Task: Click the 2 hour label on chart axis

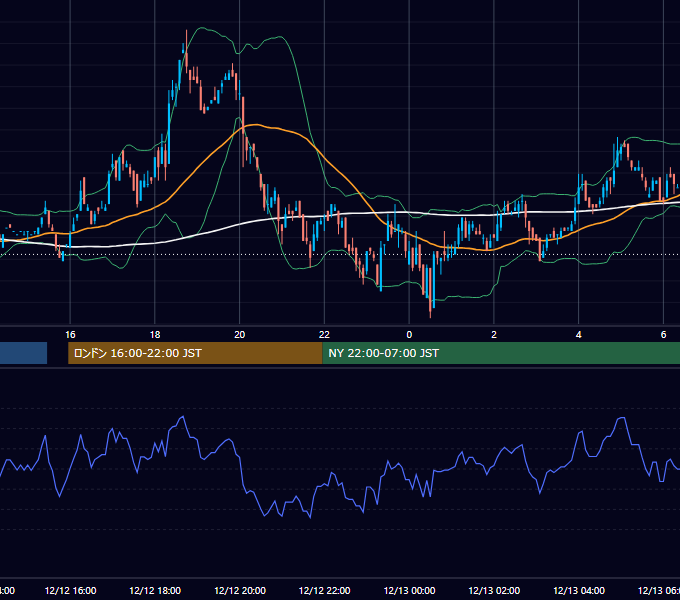Action: [494, 335]
